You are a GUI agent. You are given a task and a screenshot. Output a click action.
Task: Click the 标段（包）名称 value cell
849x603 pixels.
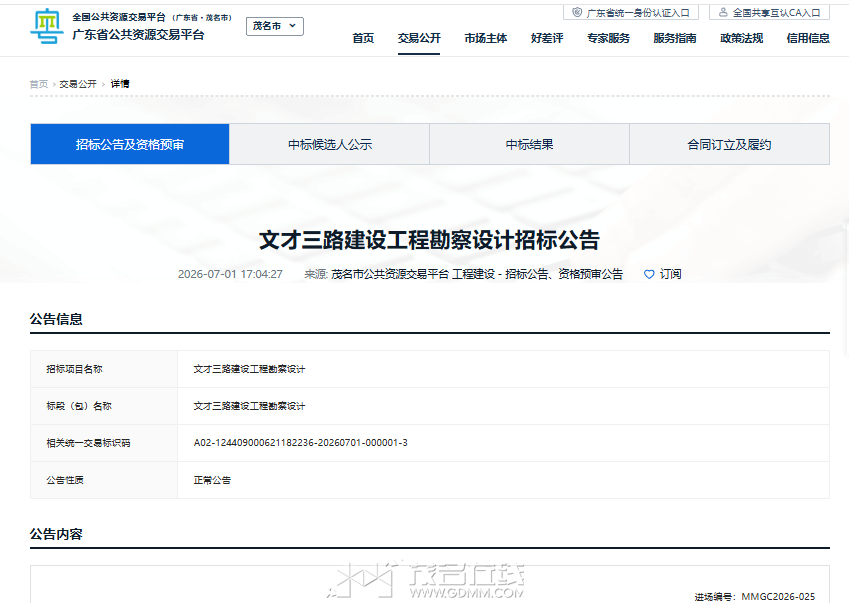504,406
